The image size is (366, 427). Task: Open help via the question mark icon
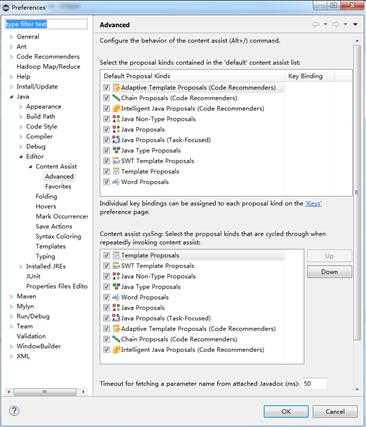point(14,411)
